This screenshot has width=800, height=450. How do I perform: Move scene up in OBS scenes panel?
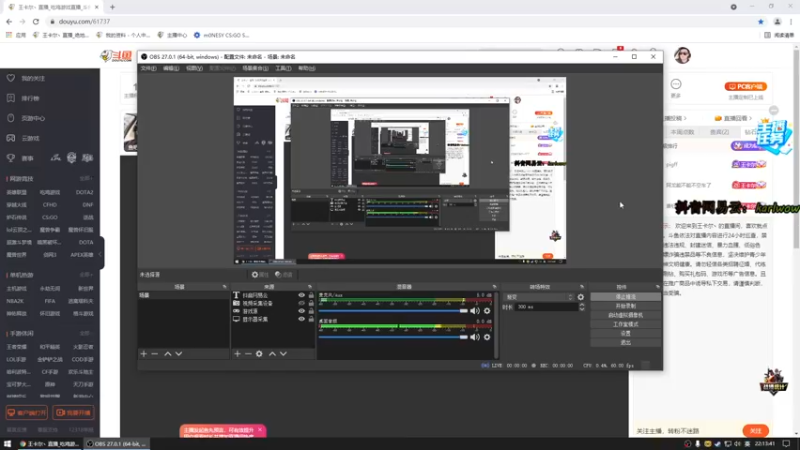(x=168, y=354)
